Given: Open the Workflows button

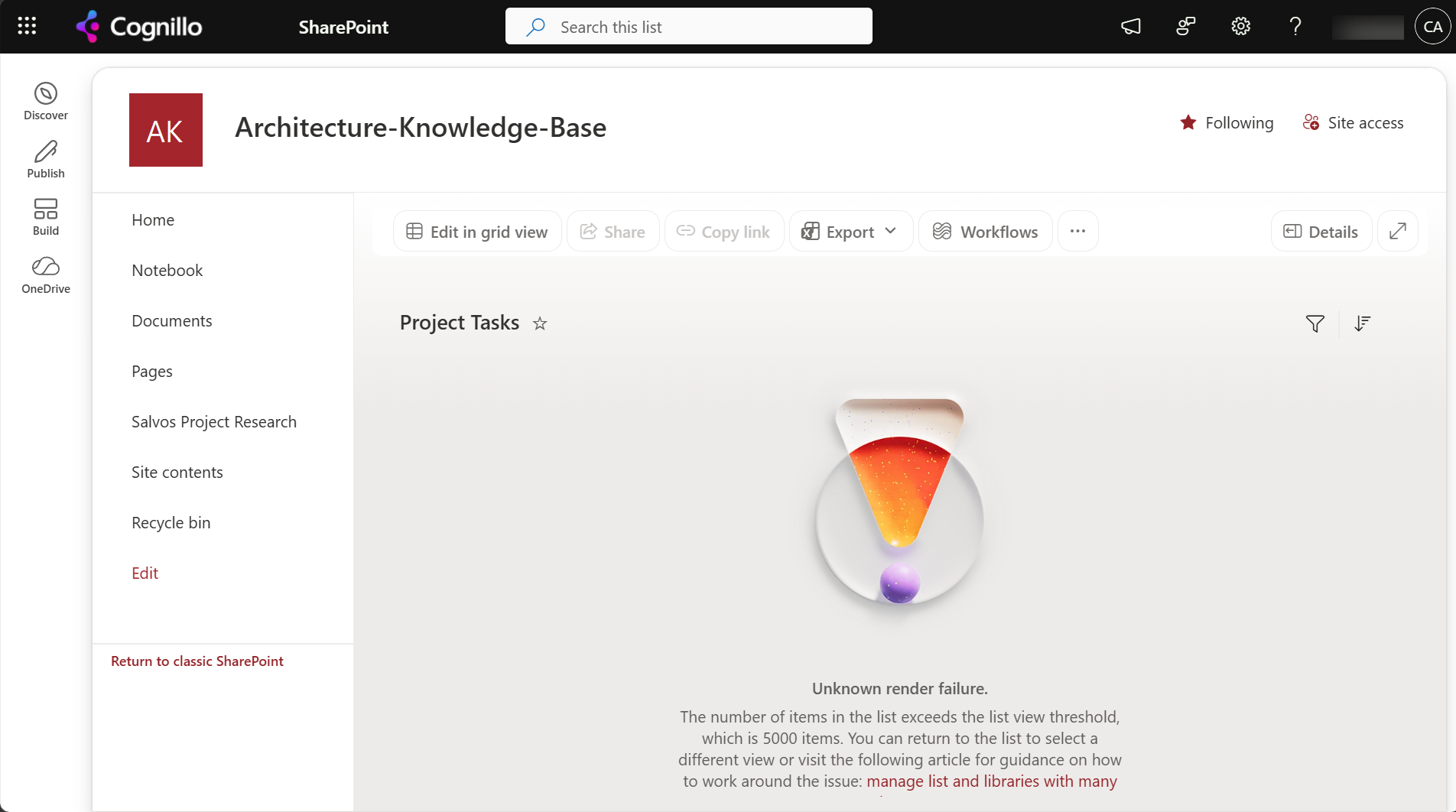Looking at the screenshot, I should click(x=986, y=231).
